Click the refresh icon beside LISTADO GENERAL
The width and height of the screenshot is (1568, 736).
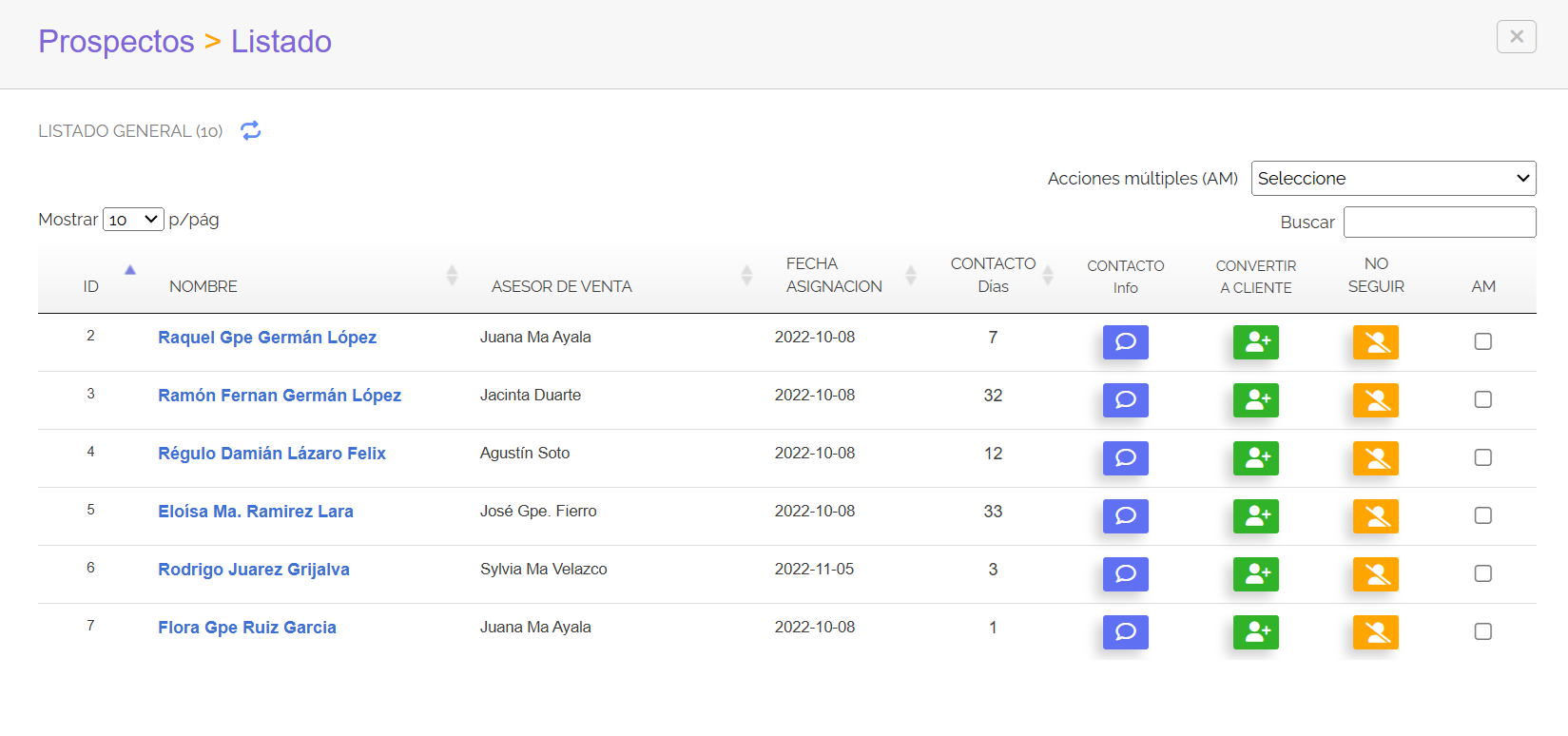[x=251, y=130]
